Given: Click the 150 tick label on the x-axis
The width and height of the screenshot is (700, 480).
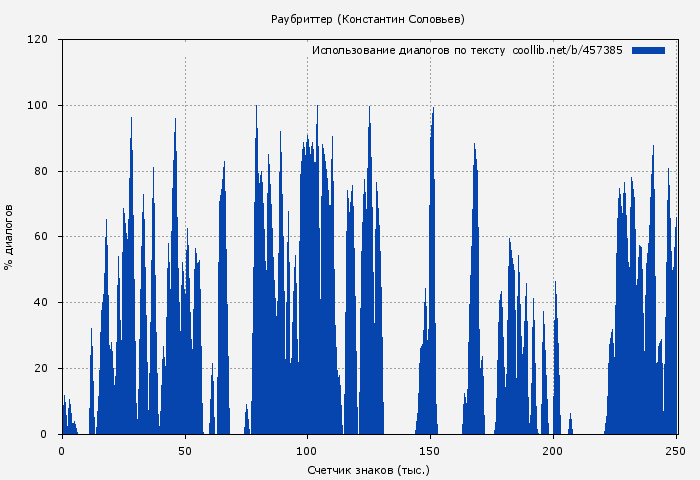Looking at the screenshot, I should pos(431,451).
